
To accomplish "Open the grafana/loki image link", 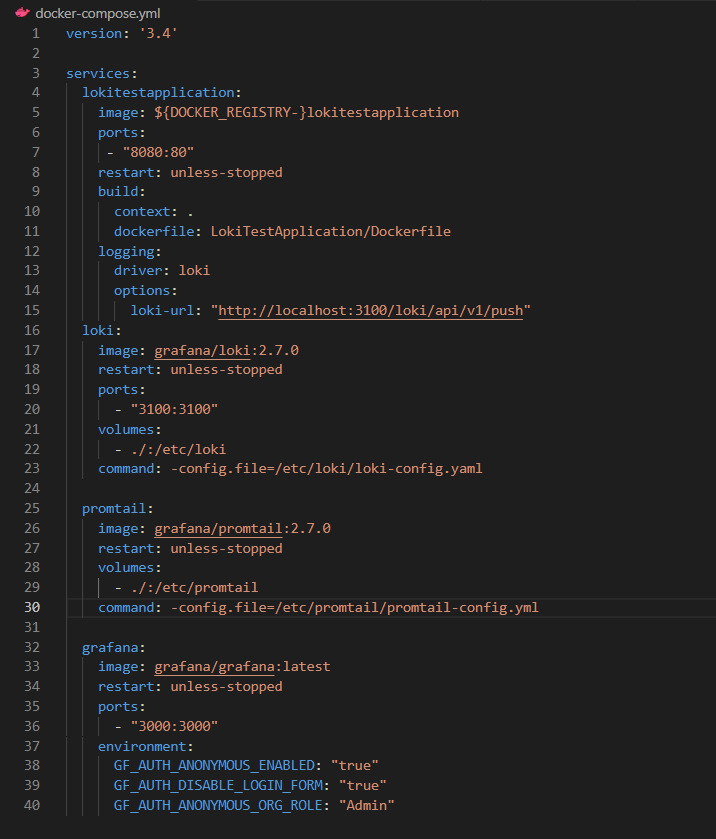I will tap(202, 350).
